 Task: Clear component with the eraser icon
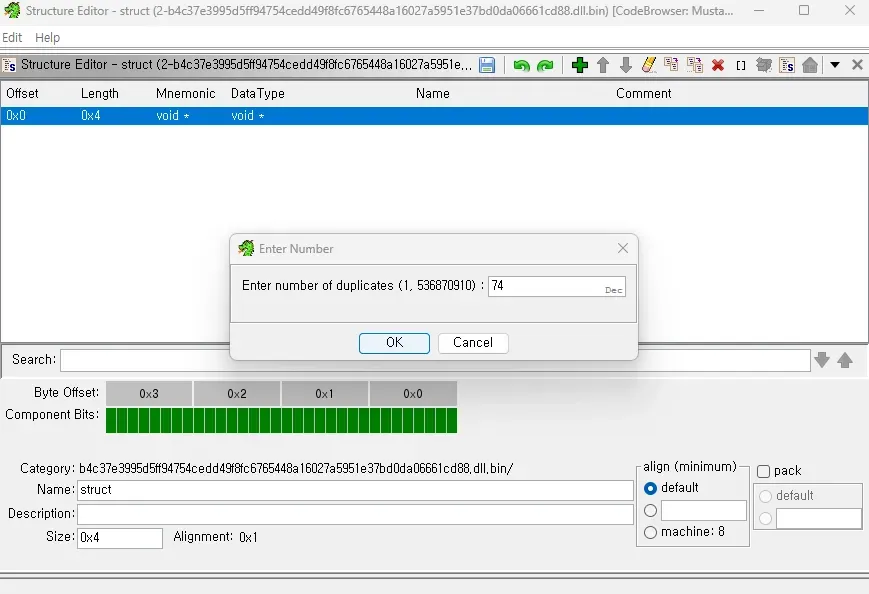(x=648, y=65)
